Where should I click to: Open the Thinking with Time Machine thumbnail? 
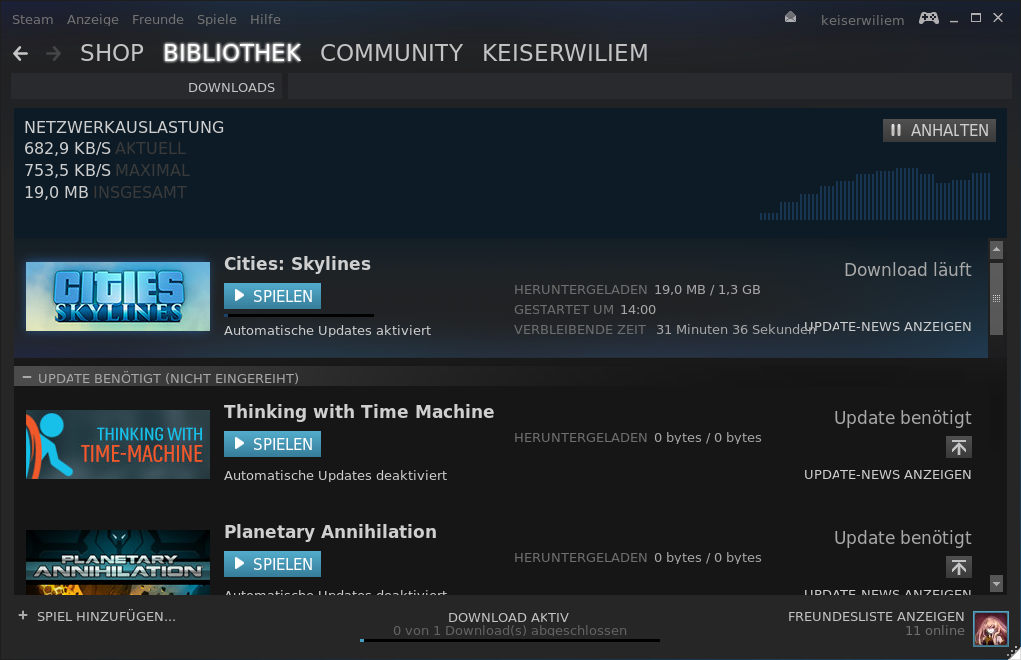pos(118,445)
